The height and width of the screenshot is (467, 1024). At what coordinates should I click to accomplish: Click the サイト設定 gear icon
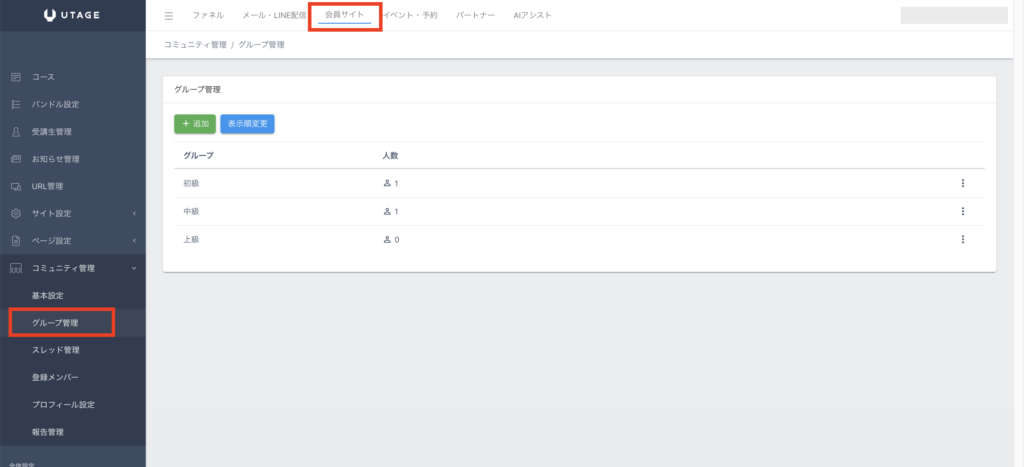coord(16,214)
